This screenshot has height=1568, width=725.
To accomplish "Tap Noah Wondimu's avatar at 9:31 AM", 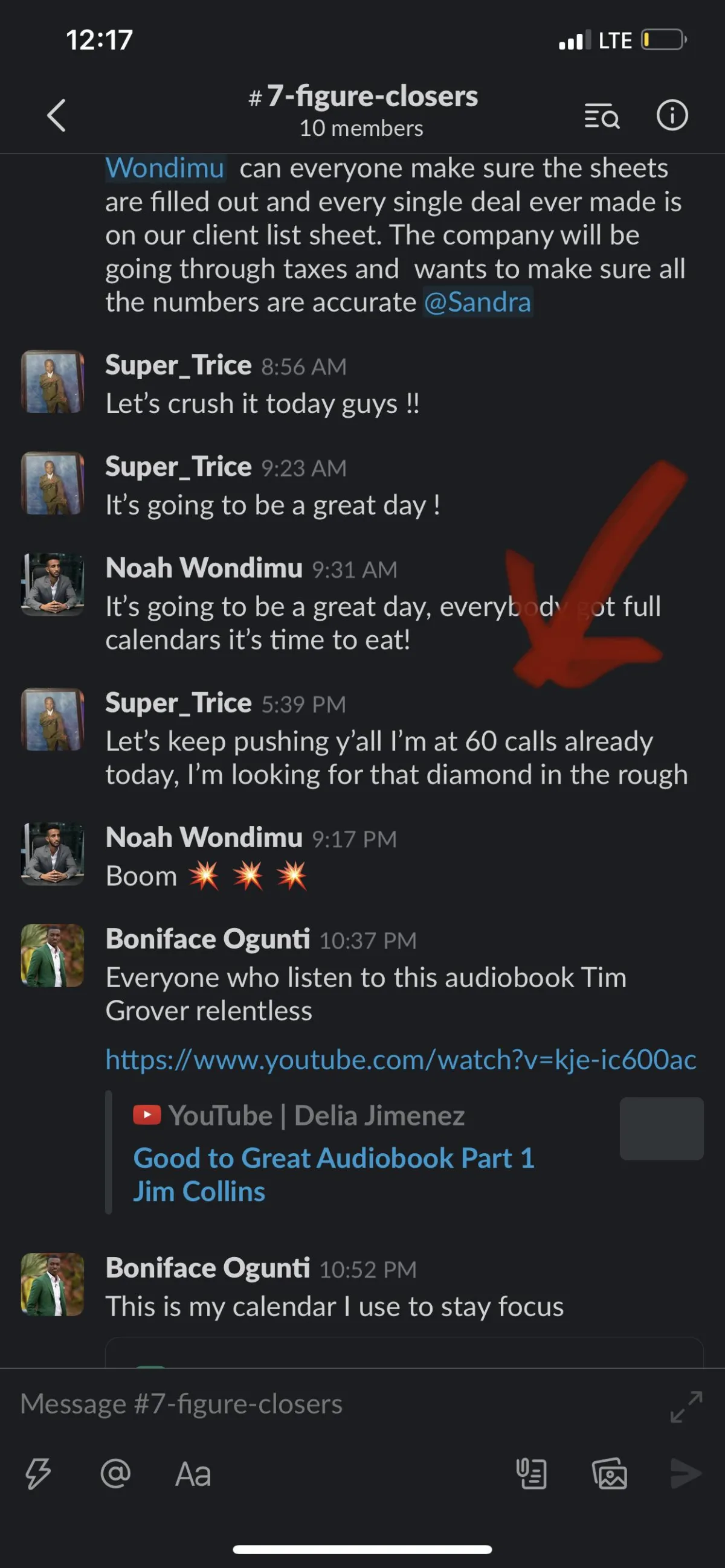I will click(x=53, y=584).
